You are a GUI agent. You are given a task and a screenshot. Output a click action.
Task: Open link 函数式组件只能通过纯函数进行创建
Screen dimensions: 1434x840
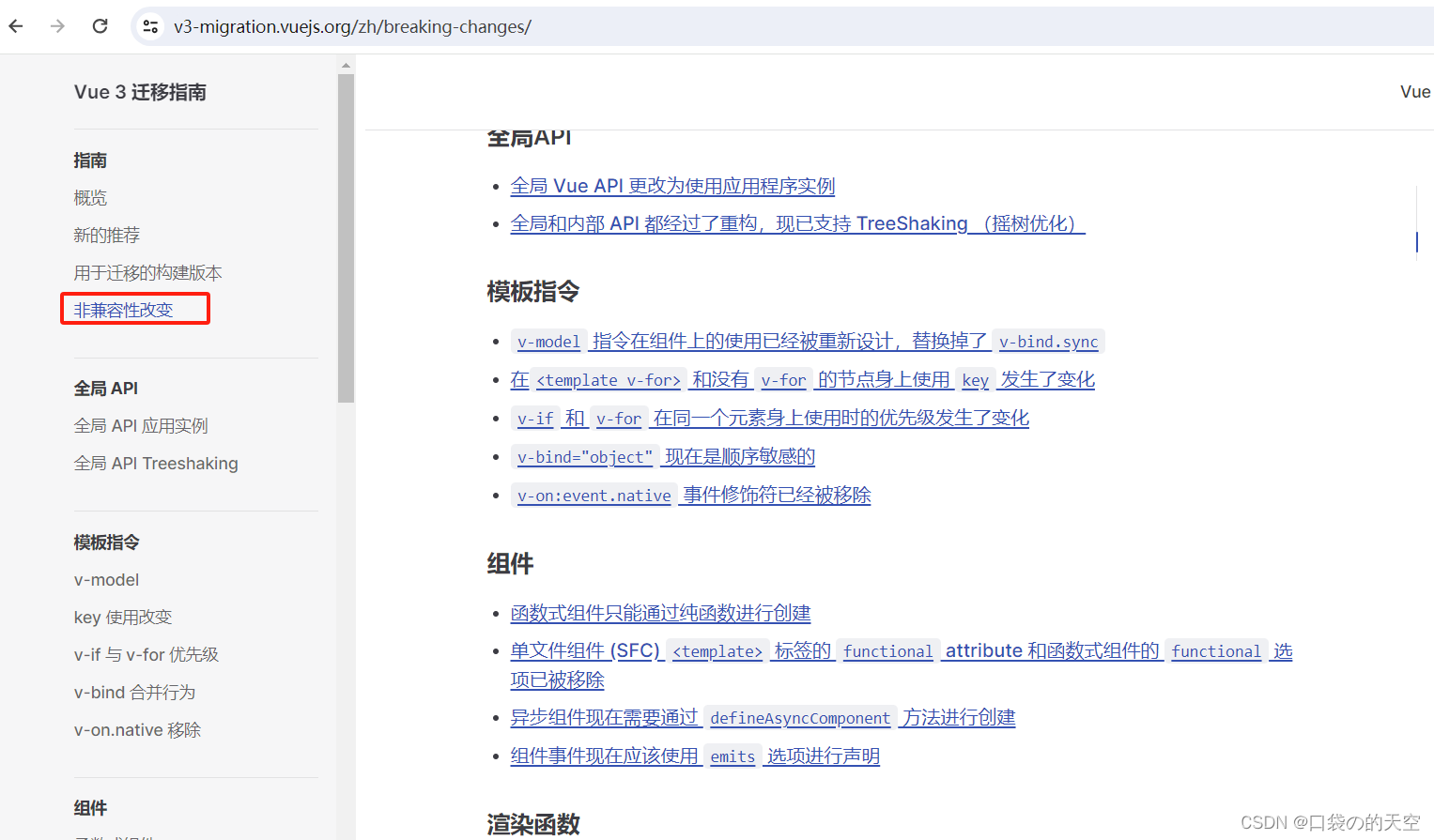[x=661, y=613]
